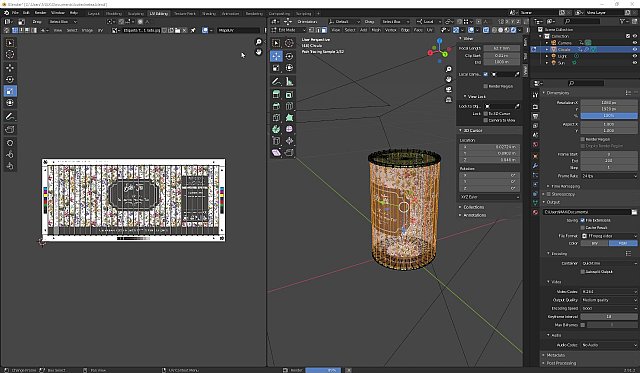Open the Output Quality dropdown
This screenshot has height=373, width=640.
[x=609, y=300]
